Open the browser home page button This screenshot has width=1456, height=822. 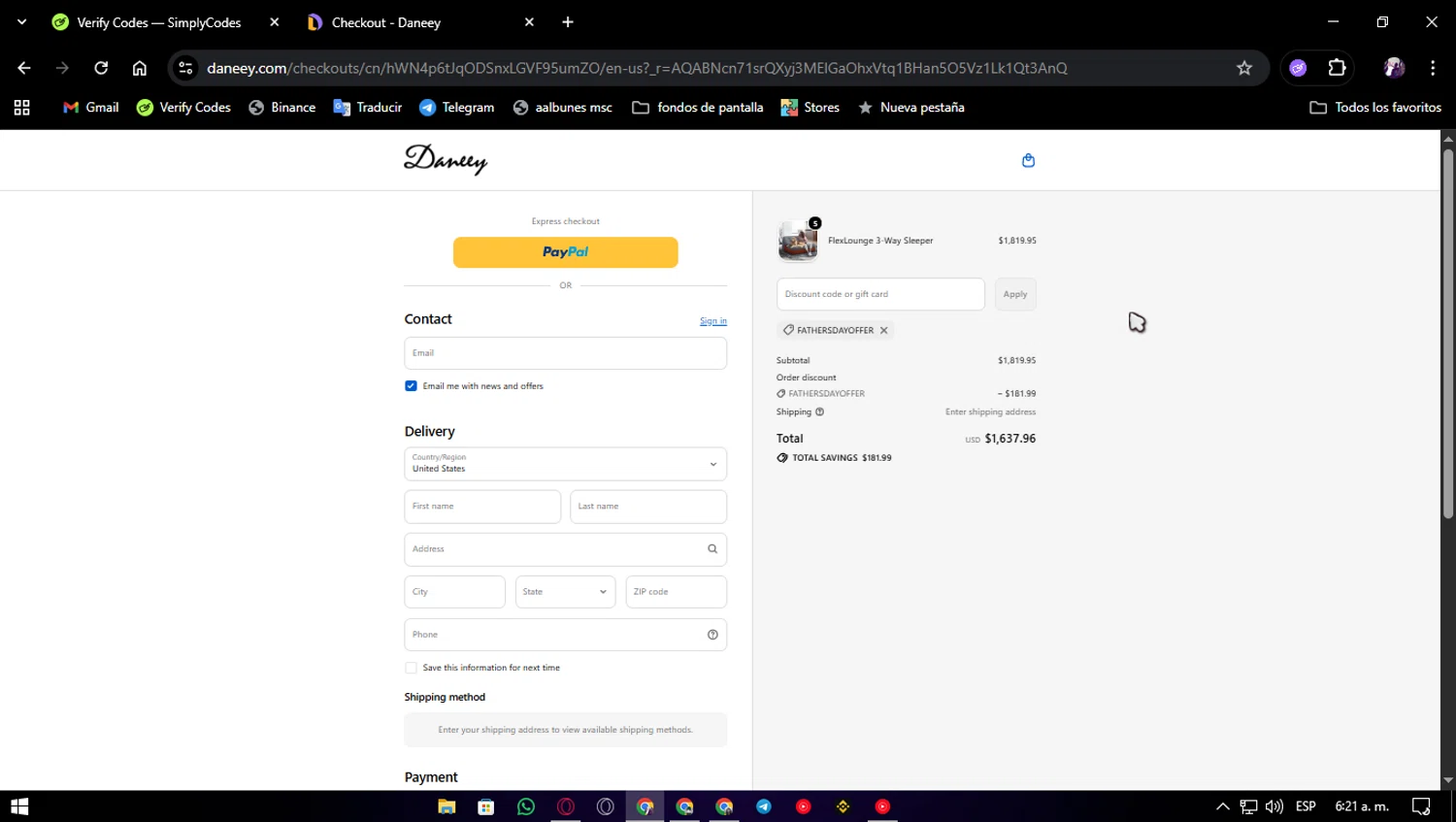(140, 68)
